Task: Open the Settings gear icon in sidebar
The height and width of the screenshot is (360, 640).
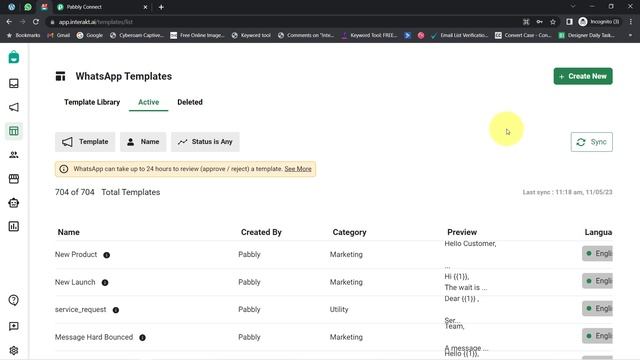Action: click(x=13, y=350)
